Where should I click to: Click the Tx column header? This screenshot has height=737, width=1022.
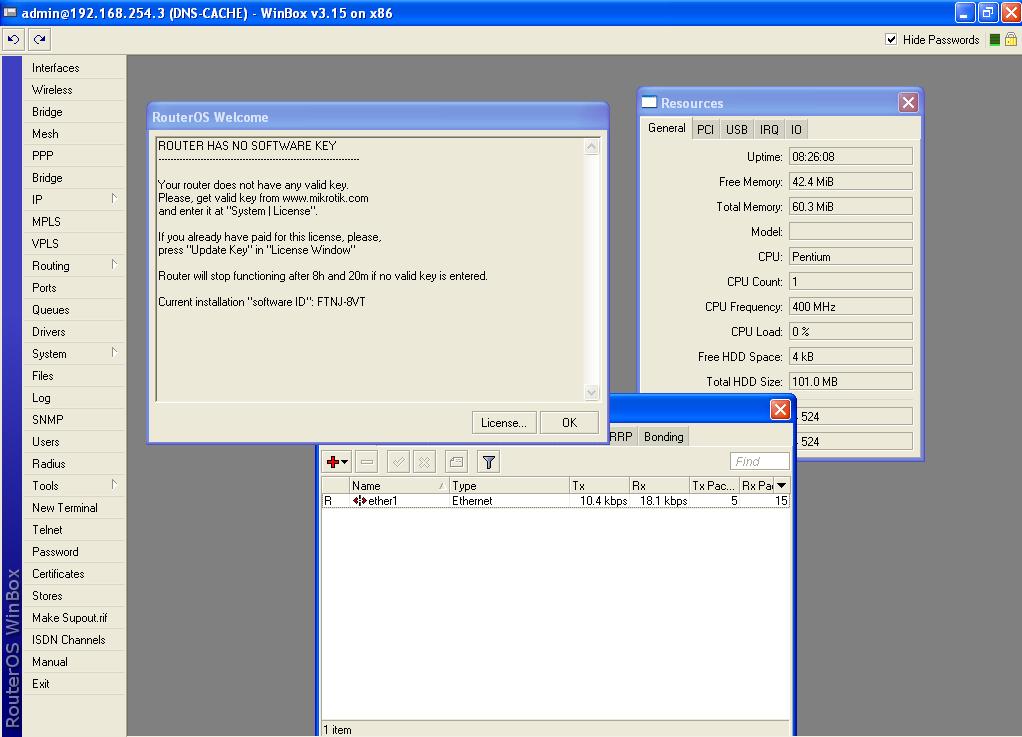click(x=599, y=485)
